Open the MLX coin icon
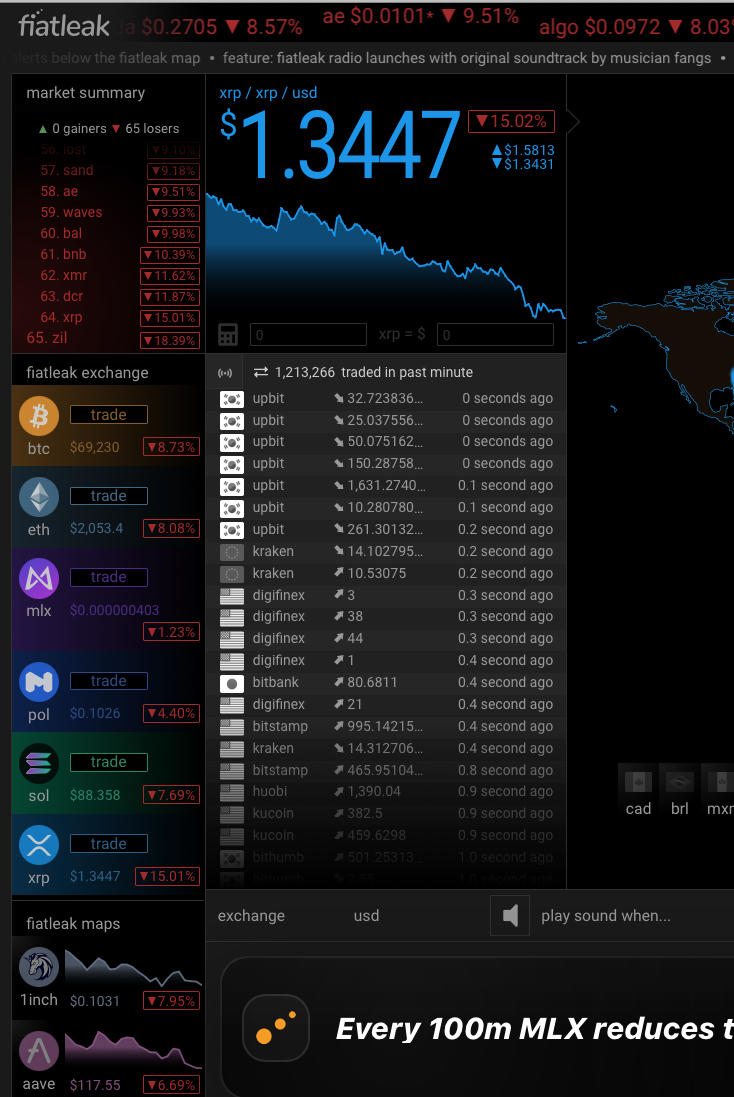 (x=38, y=579)
